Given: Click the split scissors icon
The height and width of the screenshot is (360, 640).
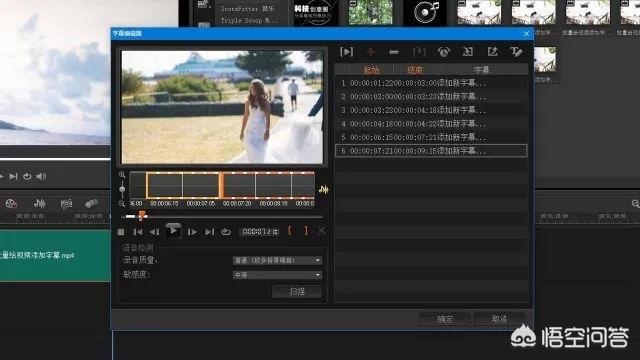Looking at the screenshot, I should point(322,231).
